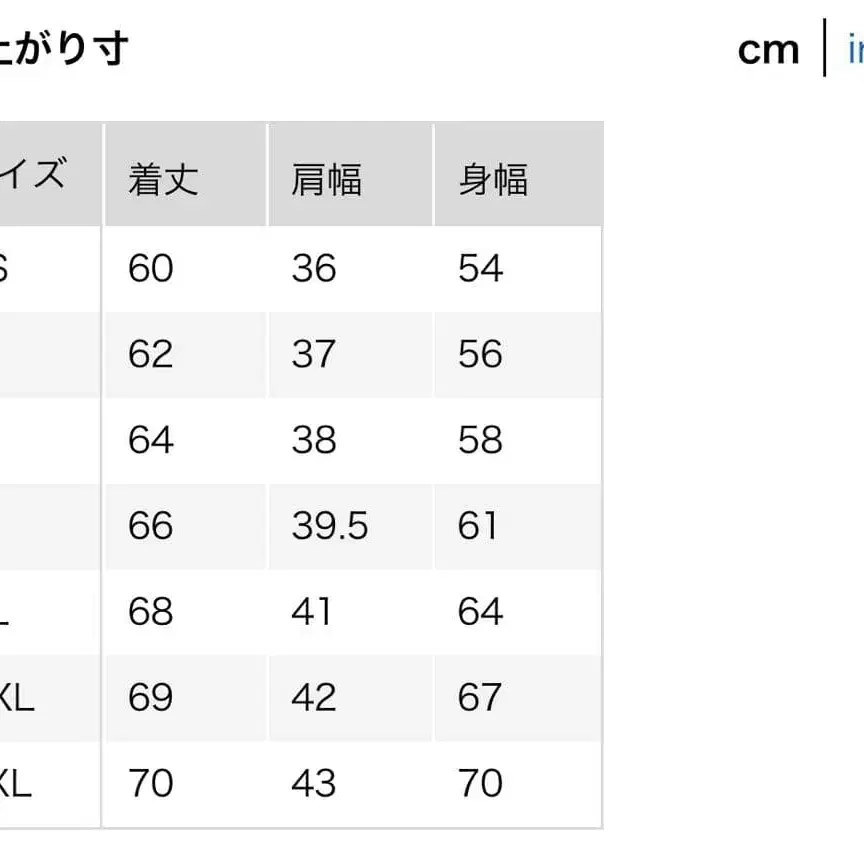
Task: Click the cell showing 68 length
Action: 149,612
